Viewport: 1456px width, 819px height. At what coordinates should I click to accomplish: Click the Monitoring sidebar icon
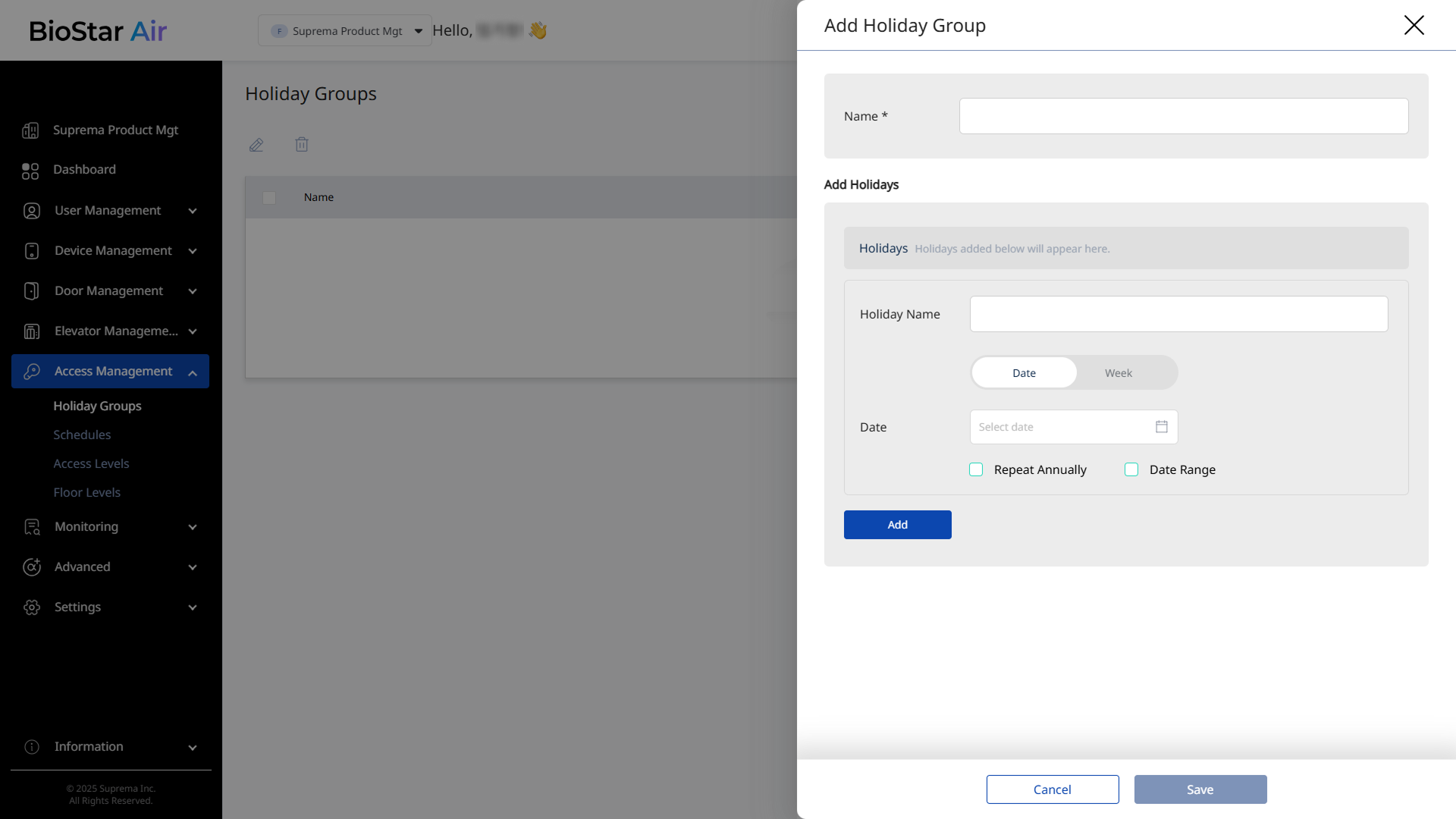click(x=32, y=527)
